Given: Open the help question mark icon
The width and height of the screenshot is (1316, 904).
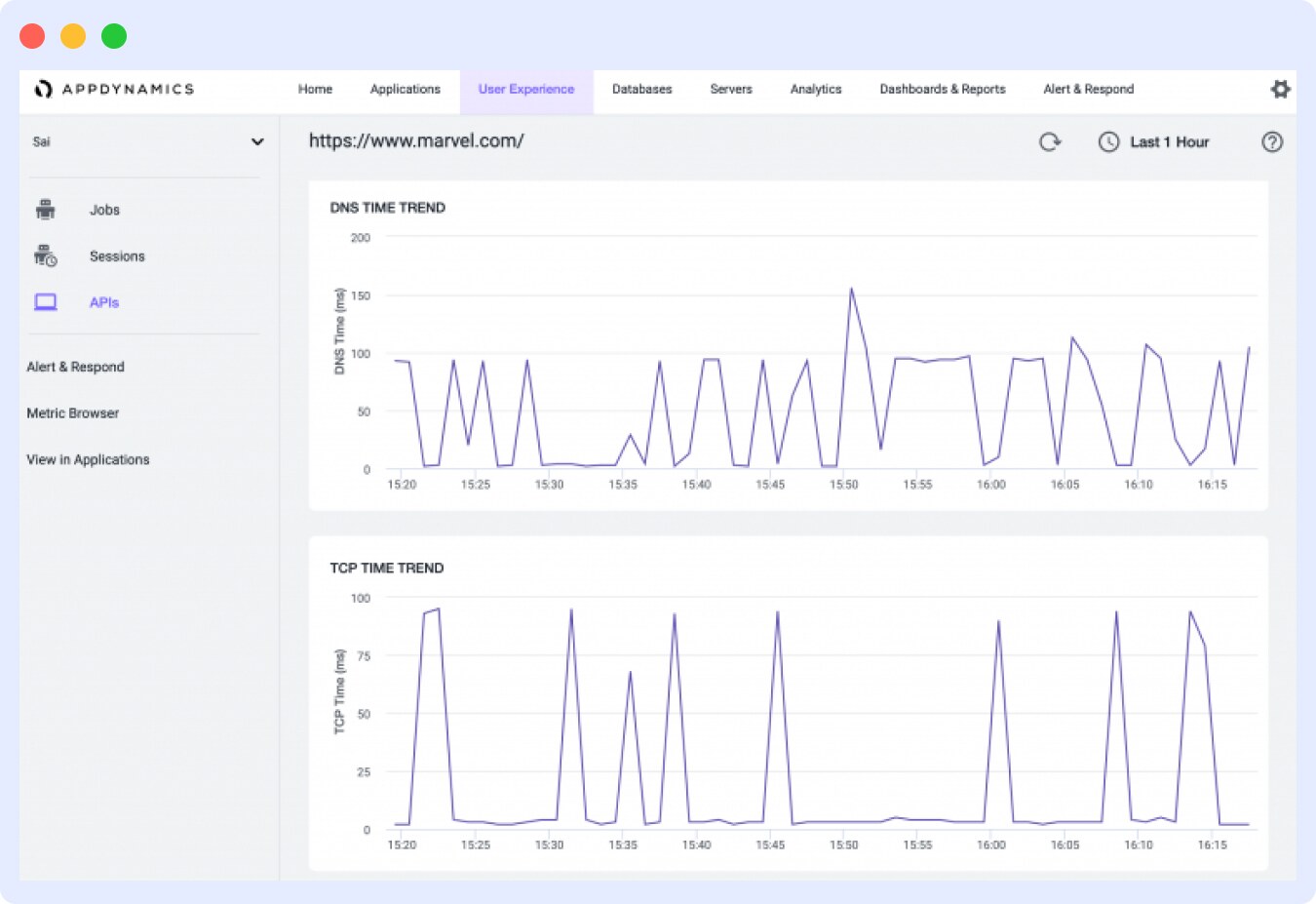Looking at the screenshot, I should coord(1272,142).
